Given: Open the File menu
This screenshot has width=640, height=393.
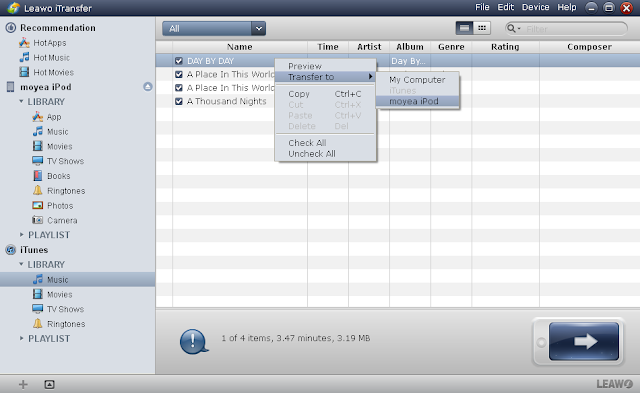Looking at the screenshot, I should (482, 7).
